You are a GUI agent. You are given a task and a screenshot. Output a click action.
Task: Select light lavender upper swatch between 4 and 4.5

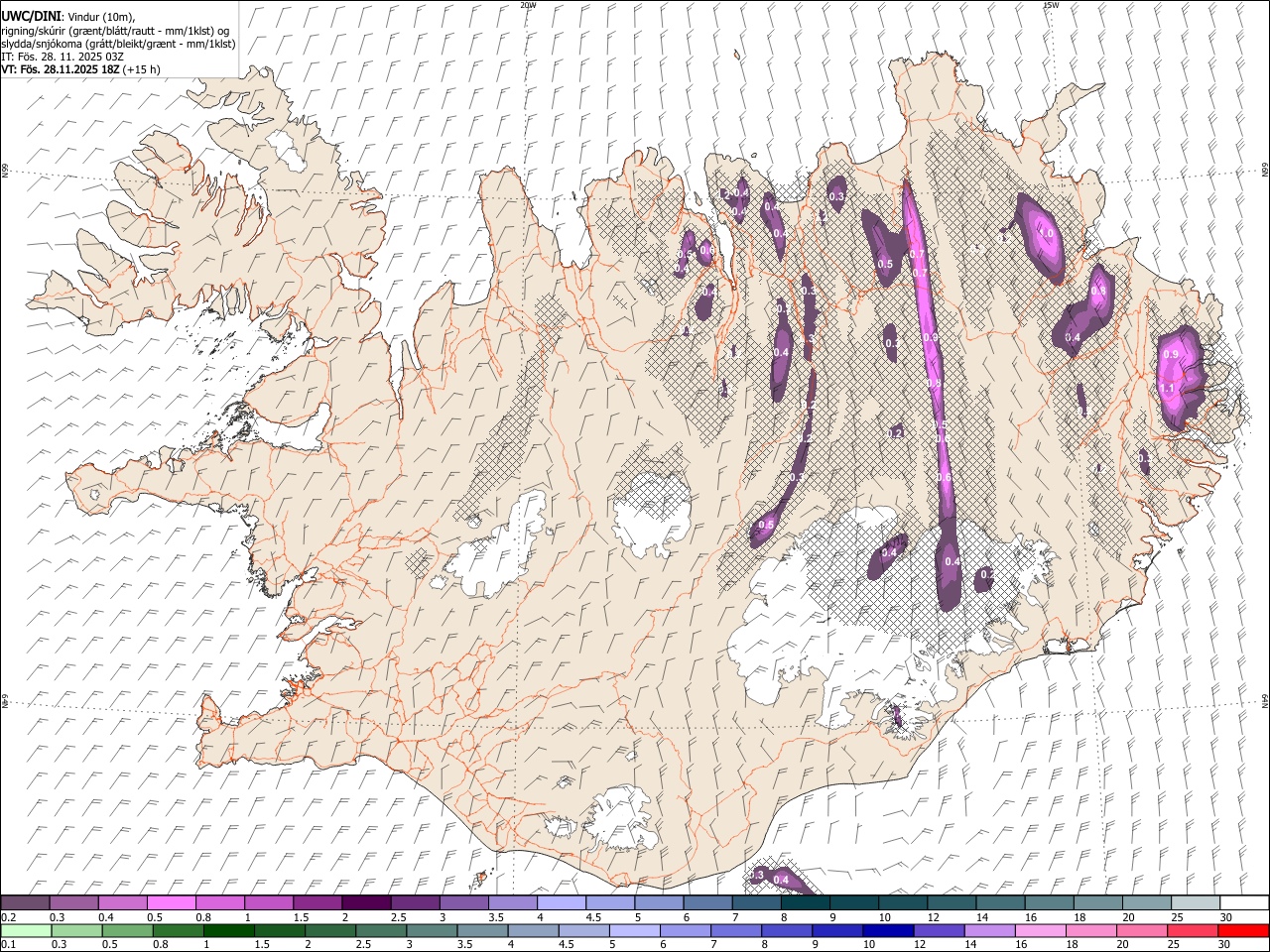[x=562, y=902]
